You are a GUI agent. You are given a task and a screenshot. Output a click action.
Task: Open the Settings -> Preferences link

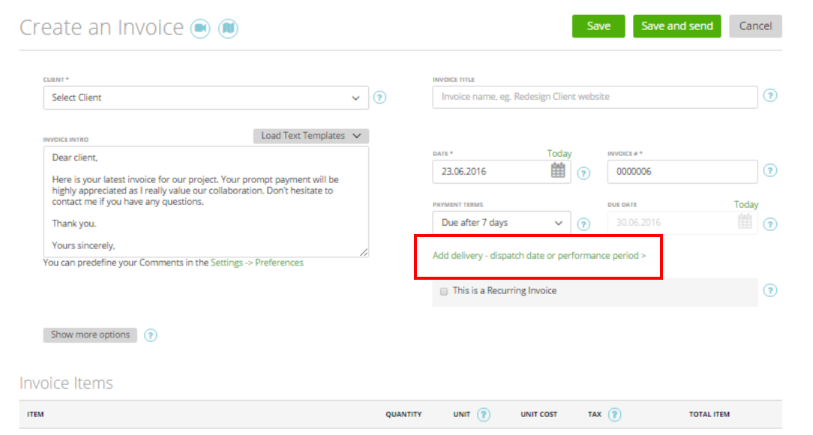(x=257, y=262)
